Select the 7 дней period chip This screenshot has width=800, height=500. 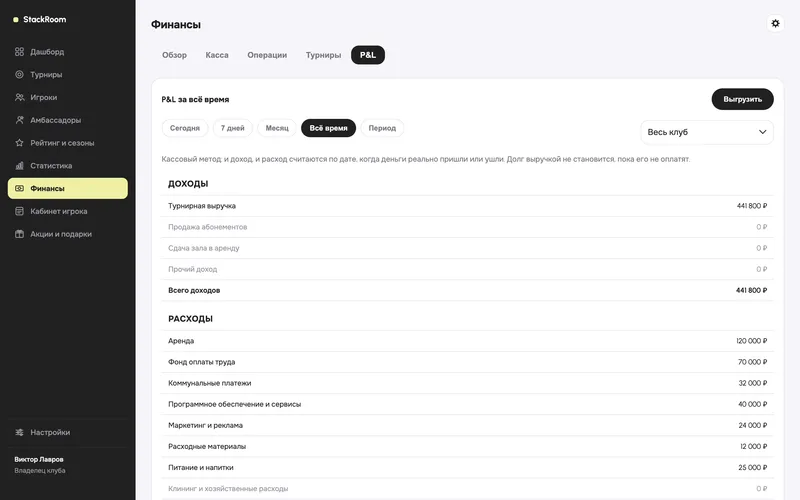pyautogui.click(x=233, y=128)
